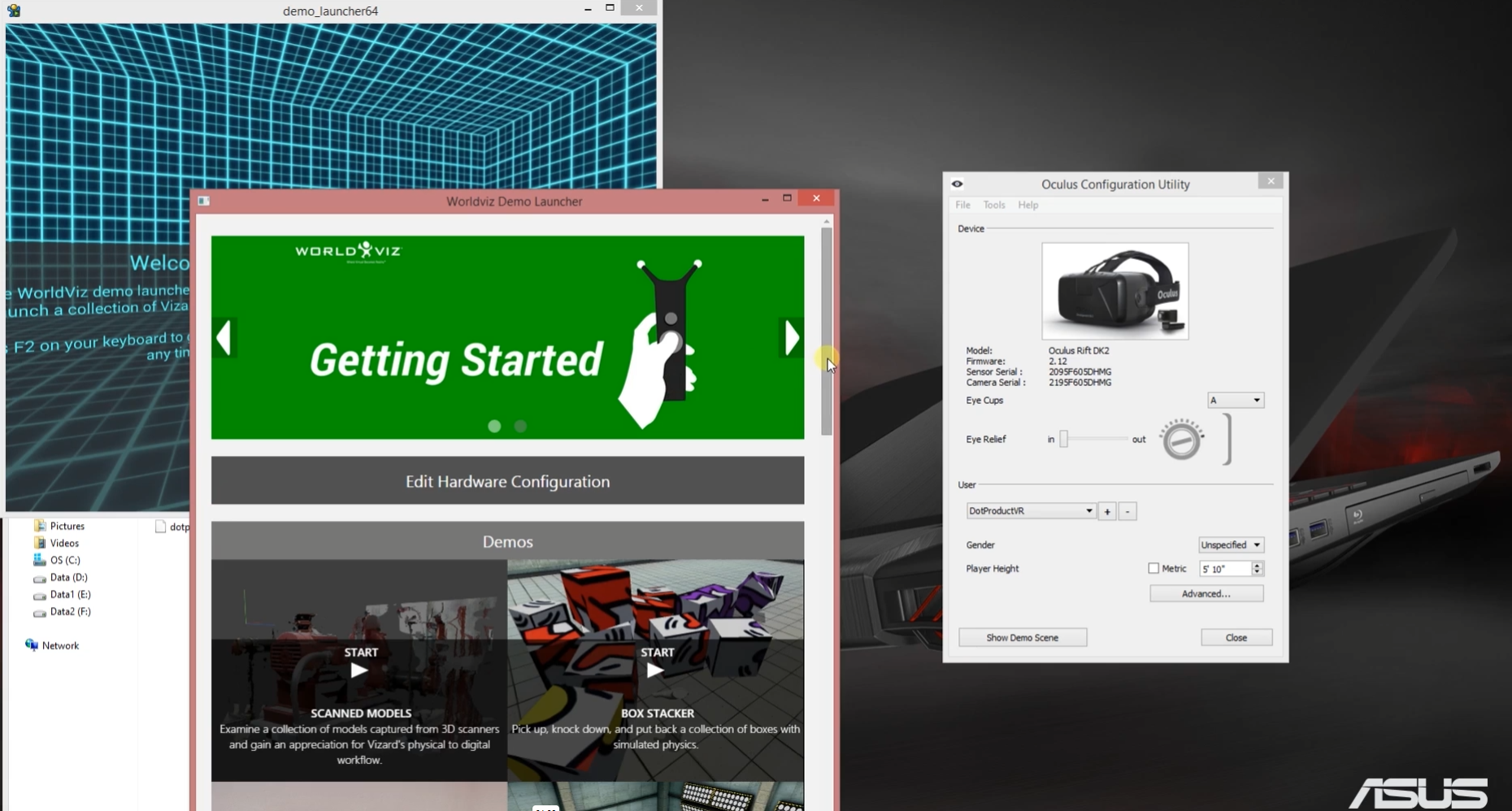Screen dimensions: 1512x811
Task: Increase player height with up stepper
Action: point(1258,565)
